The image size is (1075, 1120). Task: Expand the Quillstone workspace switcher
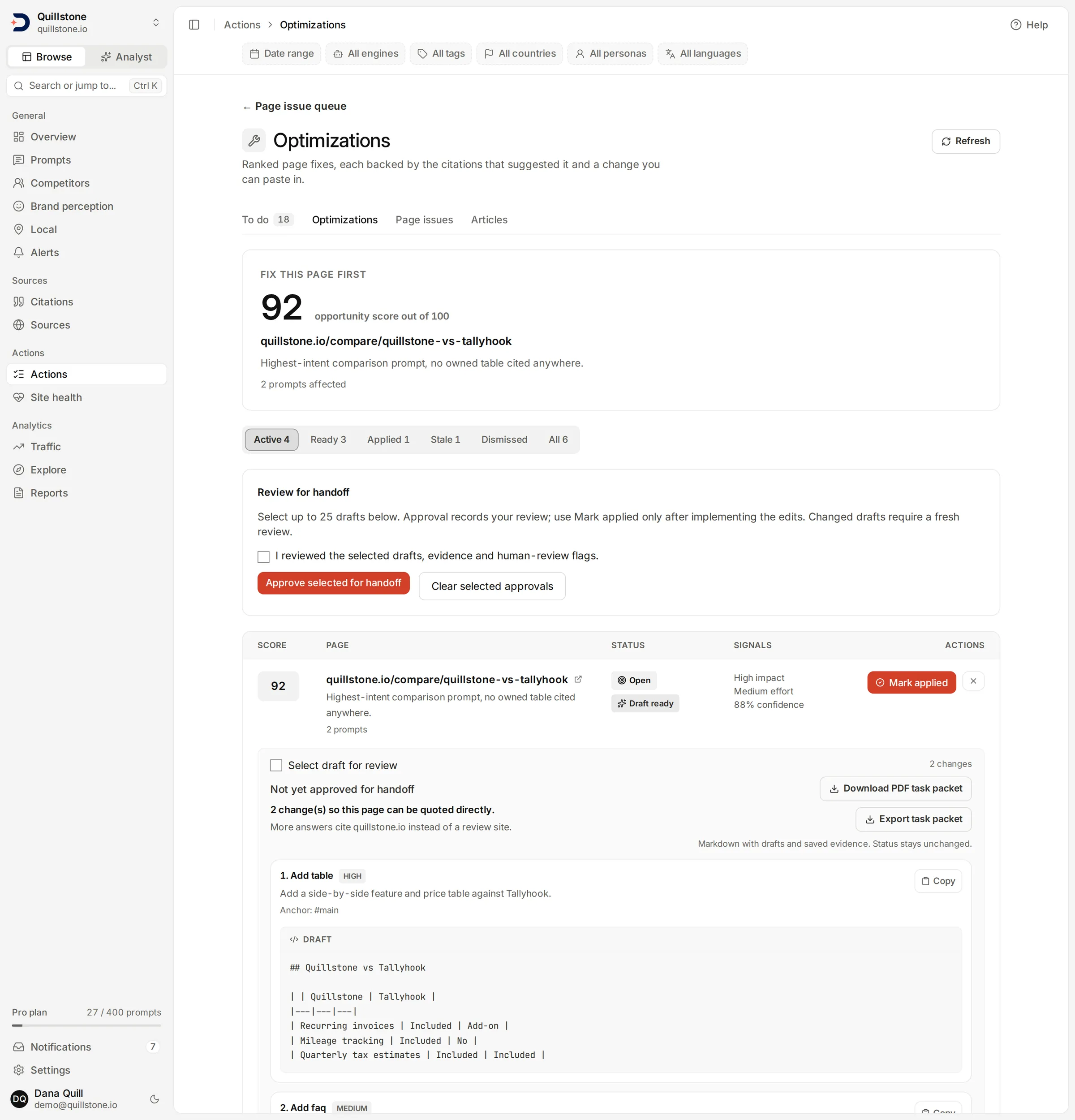(x=156, y=22)
